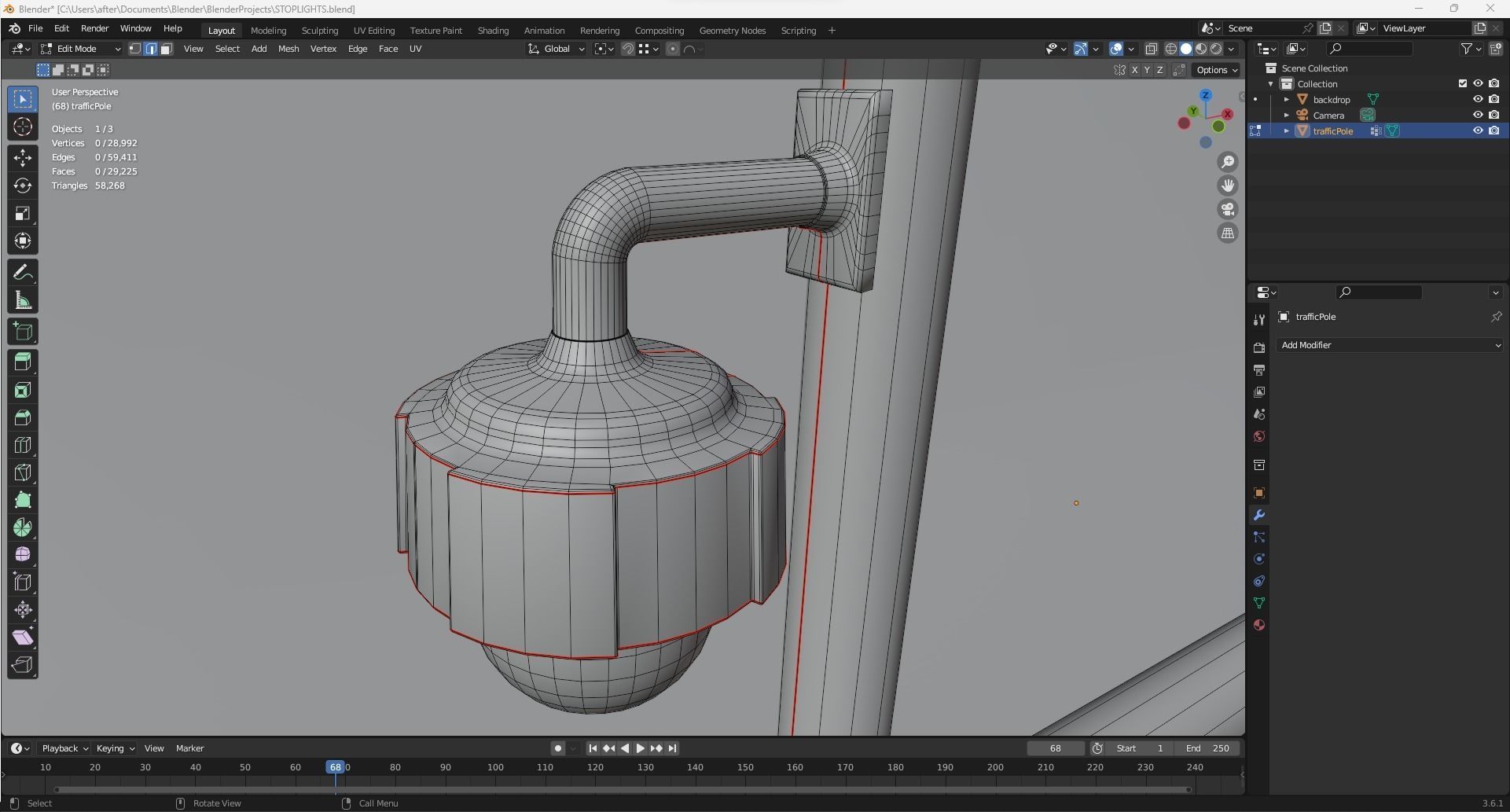Open the Edit Mode dropdown

pos(81,49)
